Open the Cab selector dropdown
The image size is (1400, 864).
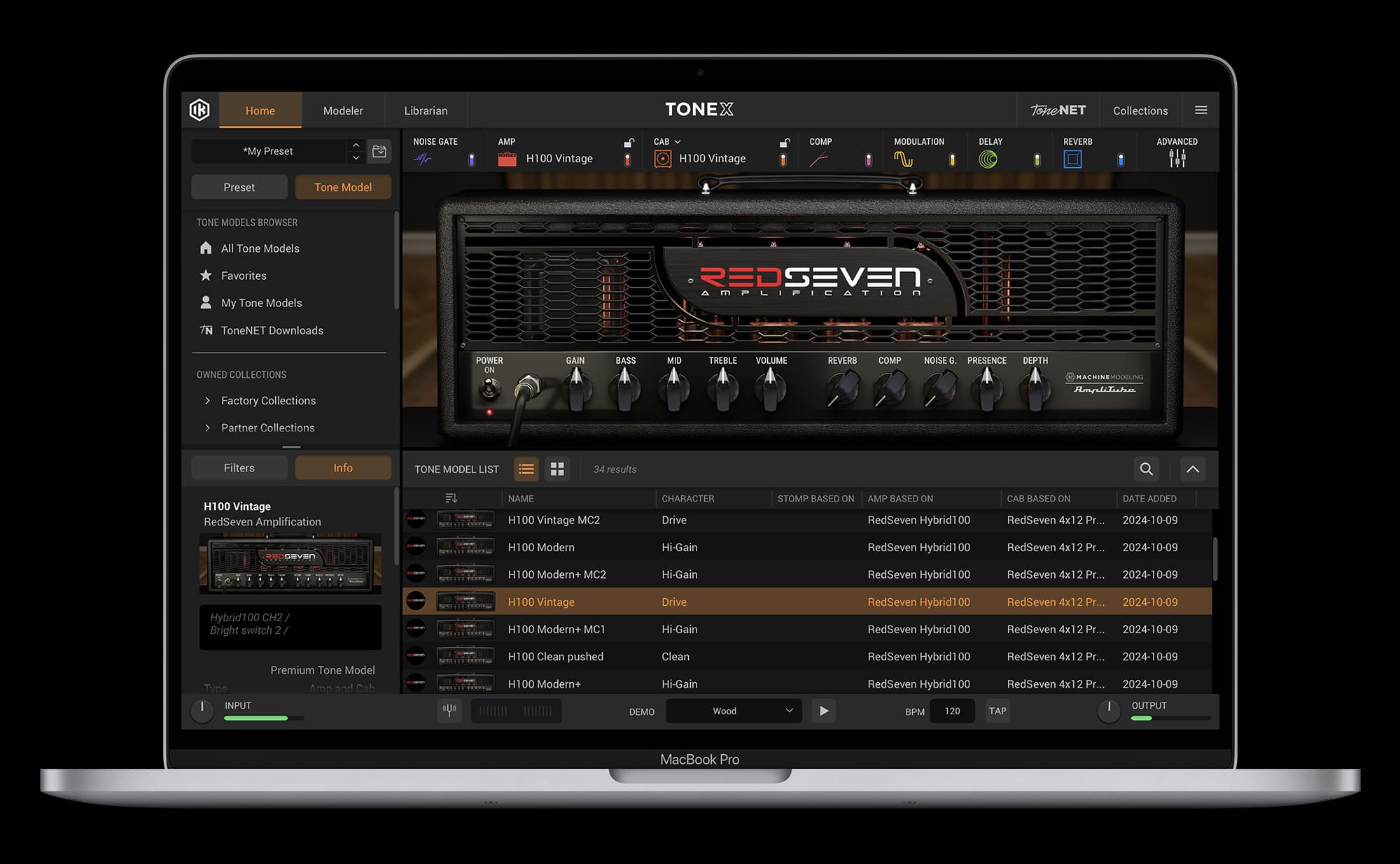676,141
